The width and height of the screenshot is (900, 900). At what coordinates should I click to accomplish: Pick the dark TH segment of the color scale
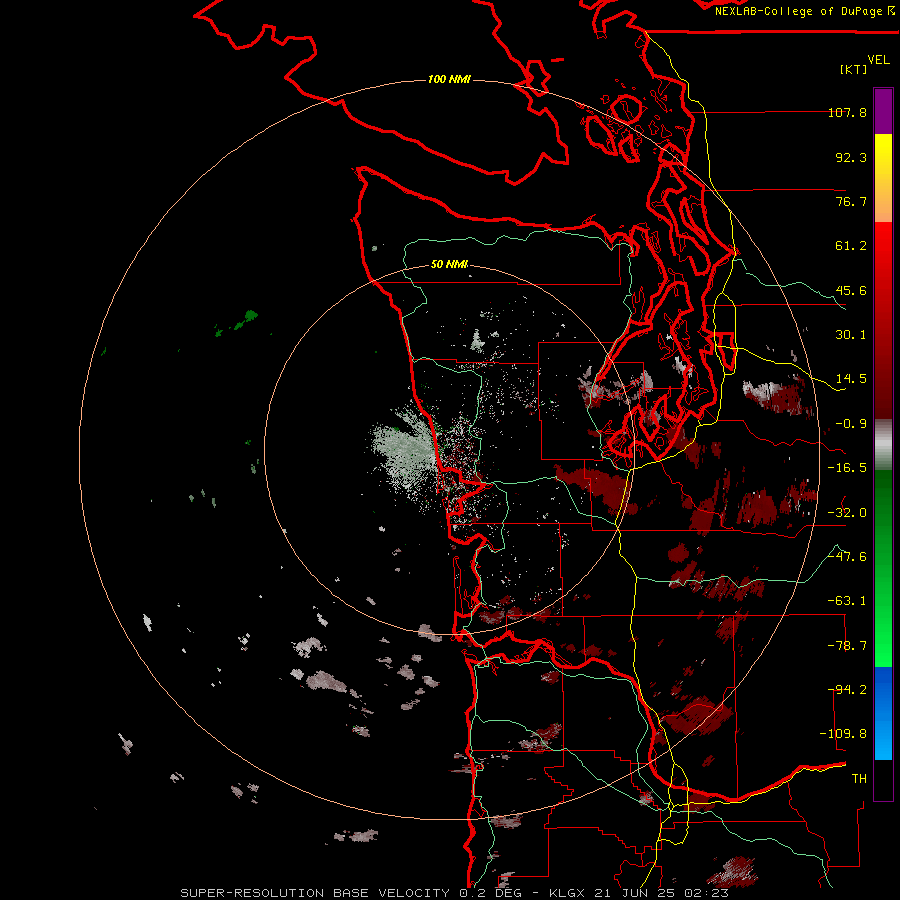[x=883, y=779]
